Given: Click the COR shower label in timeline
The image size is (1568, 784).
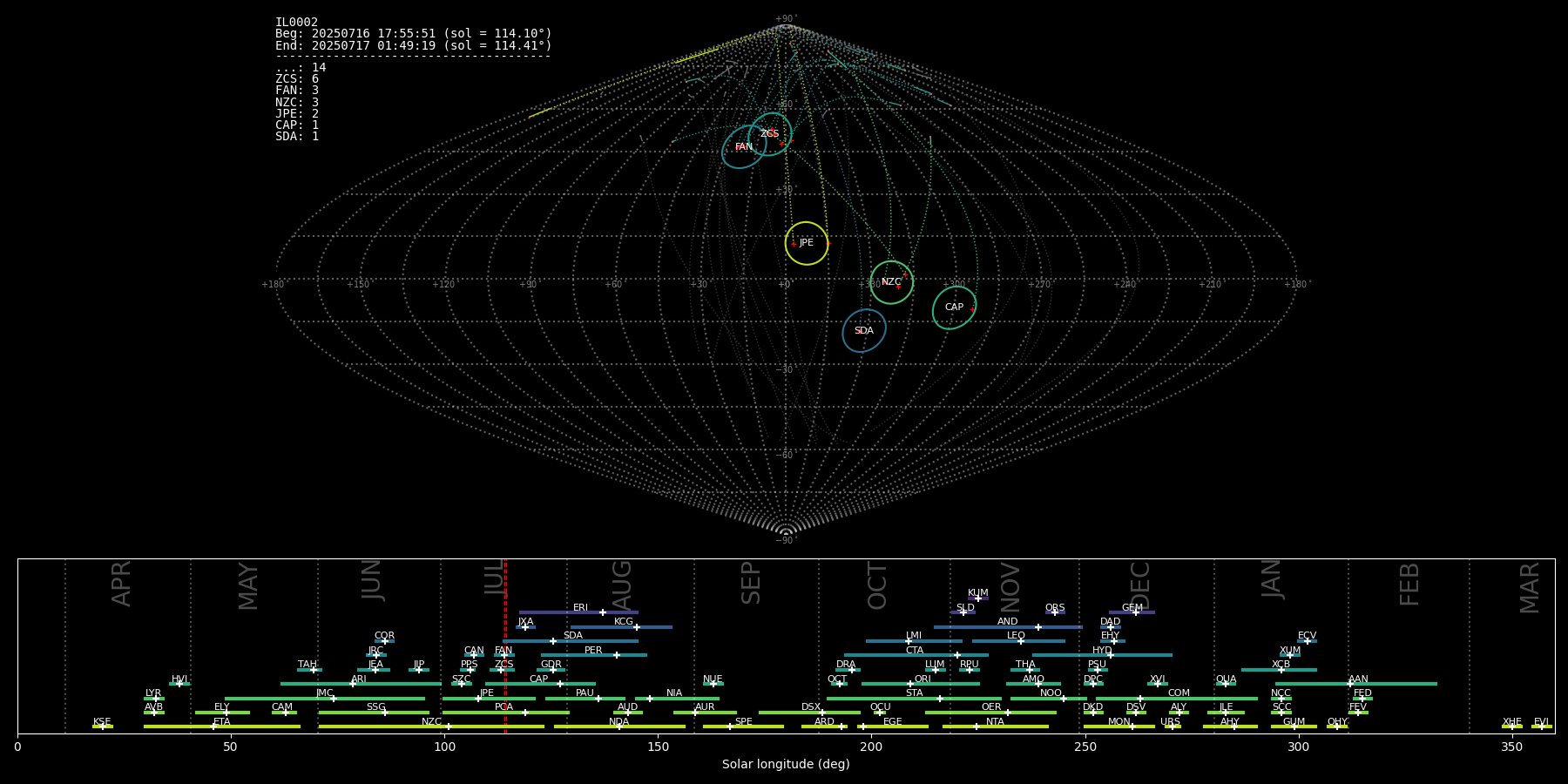Looking at the screenshot, I should pos(384,636).
